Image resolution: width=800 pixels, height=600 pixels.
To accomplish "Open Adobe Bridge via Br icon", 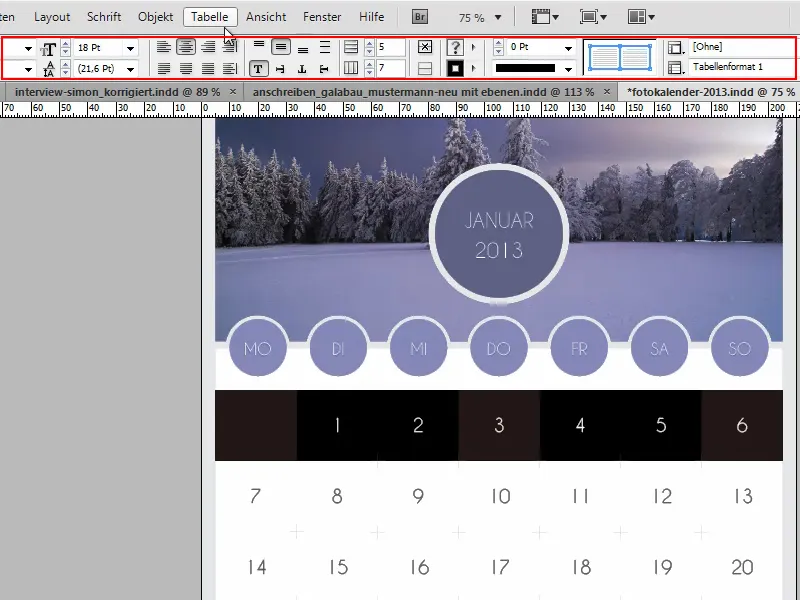I will 419,17.
